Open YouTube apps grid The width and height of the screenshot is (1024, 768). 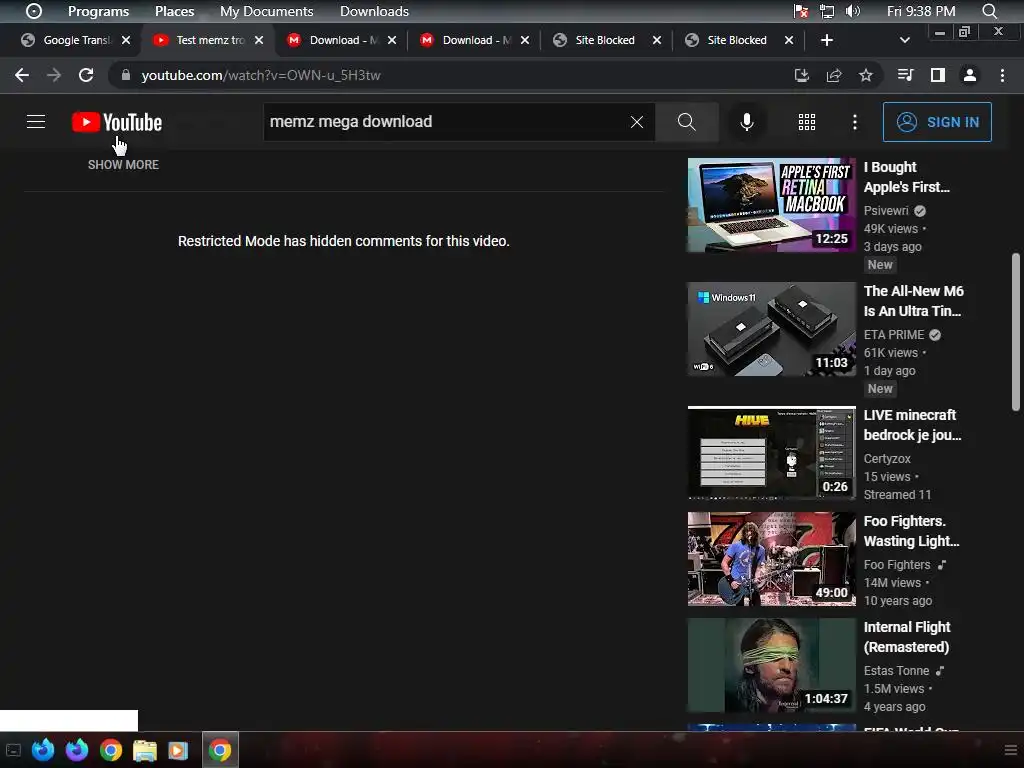pyautogui.click(x=807, y=121)
